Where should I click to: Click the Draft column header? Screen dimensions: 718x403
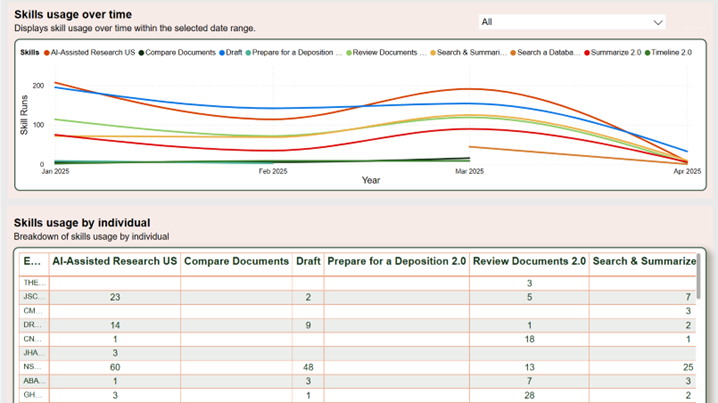tap(307, 262)
